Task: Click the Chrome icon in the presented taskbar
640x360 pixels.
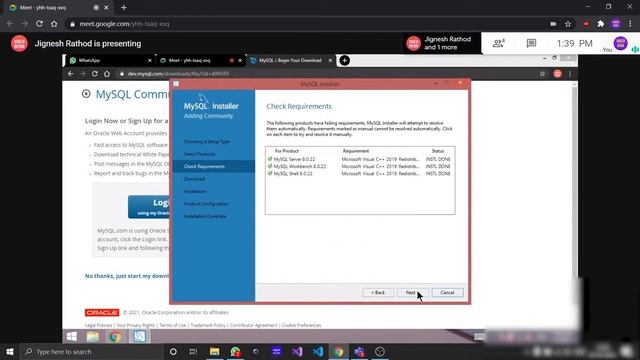Action: [115, 336]
